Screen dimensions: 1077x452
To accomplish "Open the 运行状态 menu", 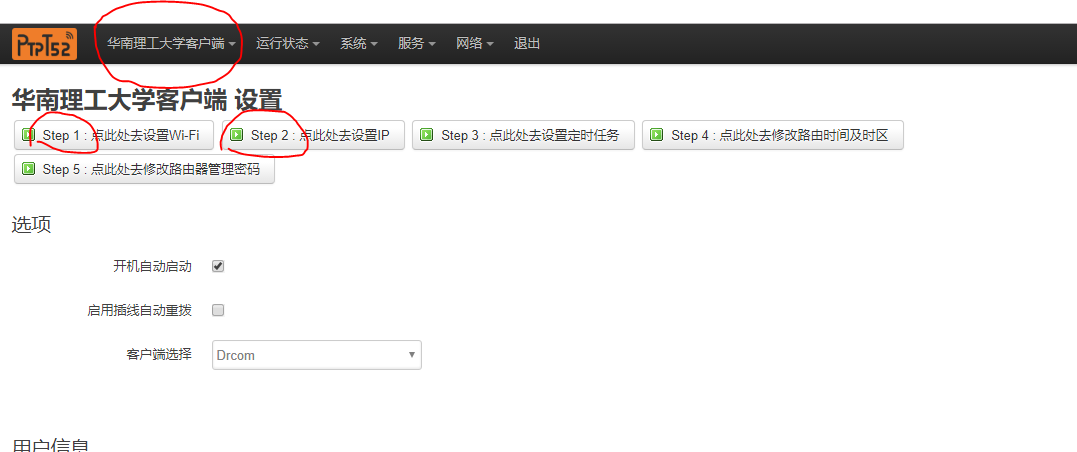I will click(x=288, y=44).
